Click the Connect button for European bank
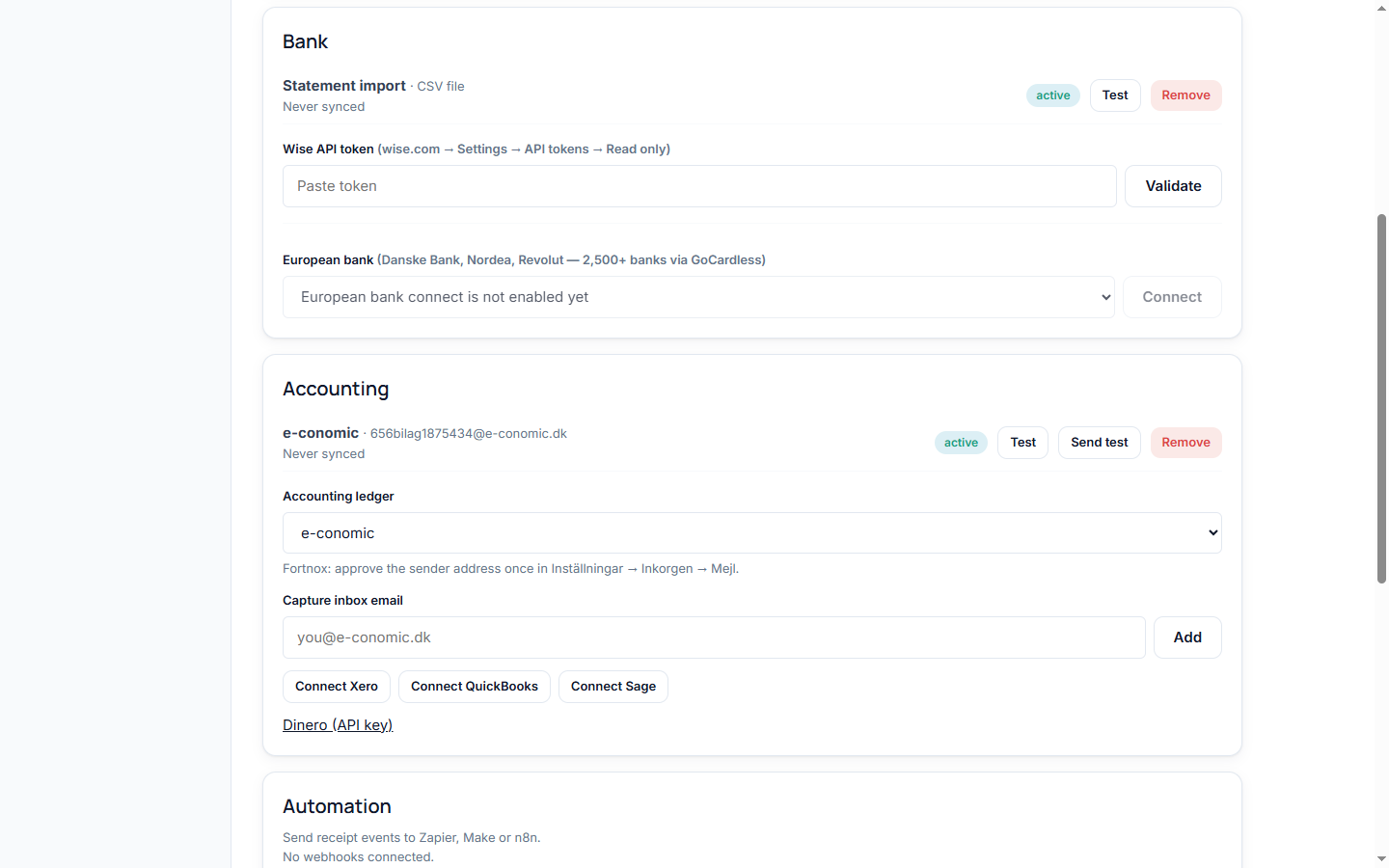 [1172, 297]
